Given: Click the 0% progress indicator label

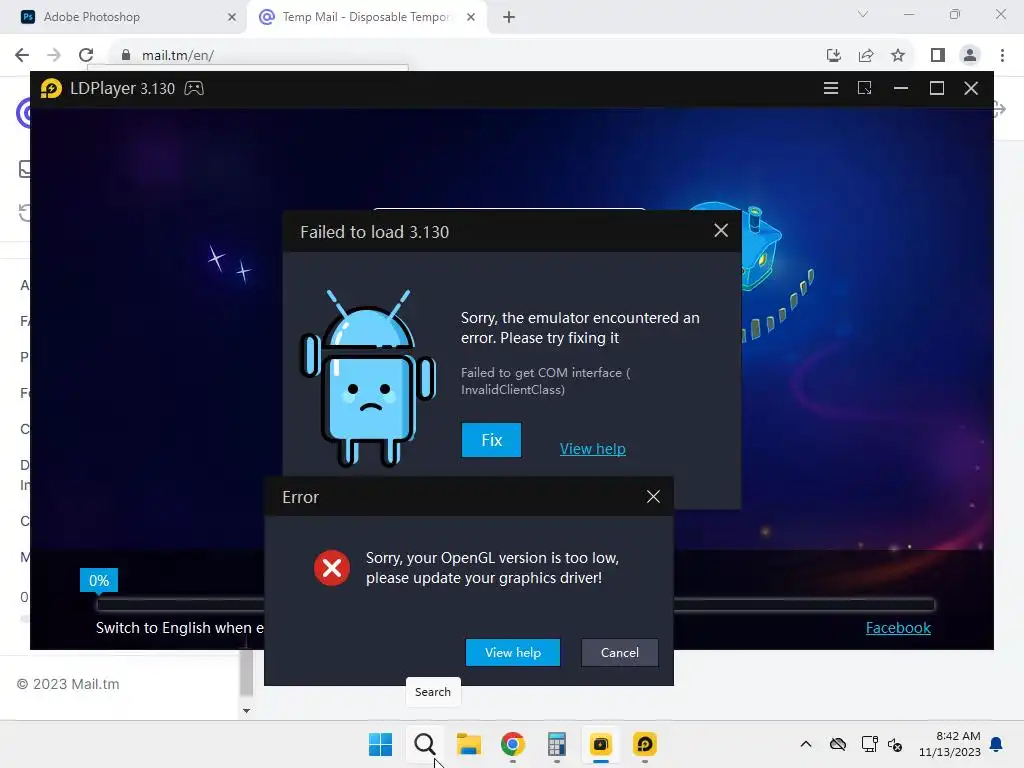Looking at the screenshot, I should click(x=99, y=581).
